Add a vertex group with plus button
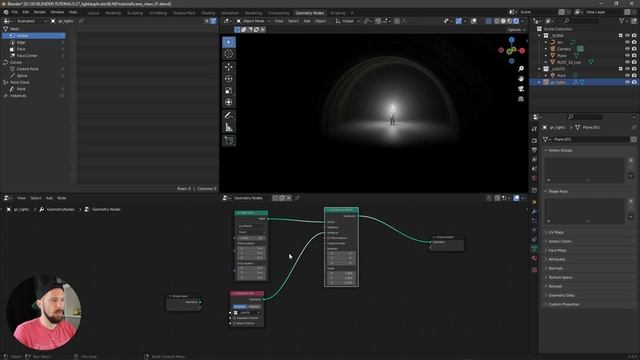The width and height of the screenshot is (640, 360). pyautogui.click(x=631, y=160)
